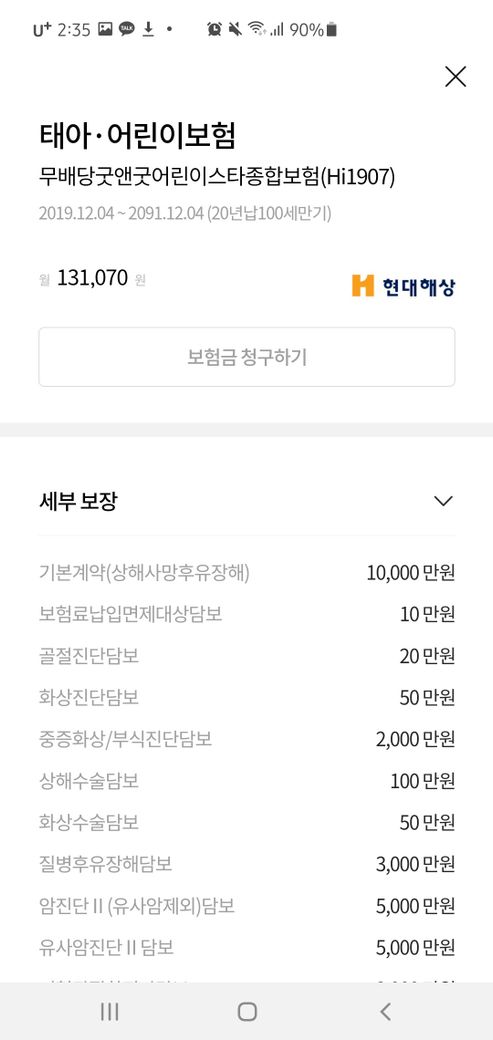Tap the 중증화상/부식진단담보 row
The width and height of the screenshot is (493, 1040).
pos(247,739)
